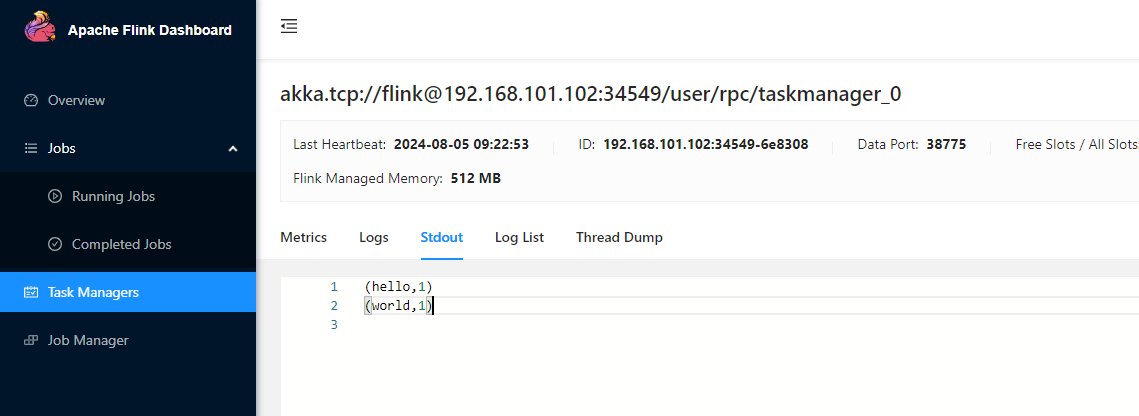Open the Job Manager page

(88, 340)
